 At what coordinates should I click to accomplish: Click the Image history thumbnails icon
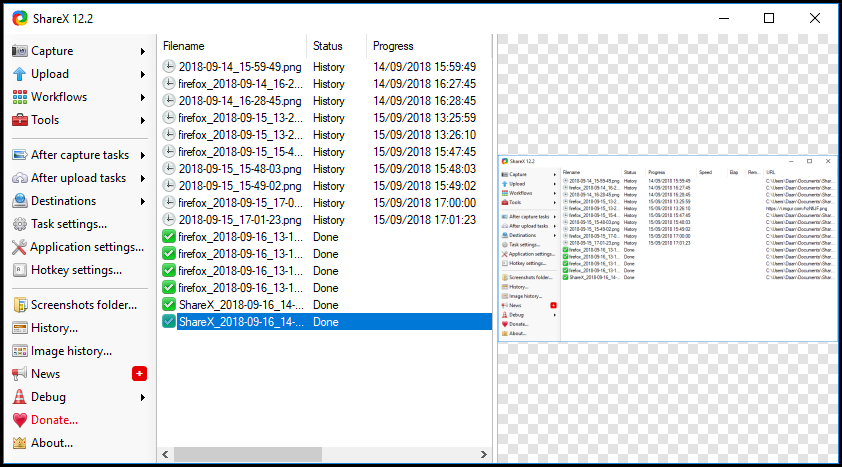[x=19, y=351]
